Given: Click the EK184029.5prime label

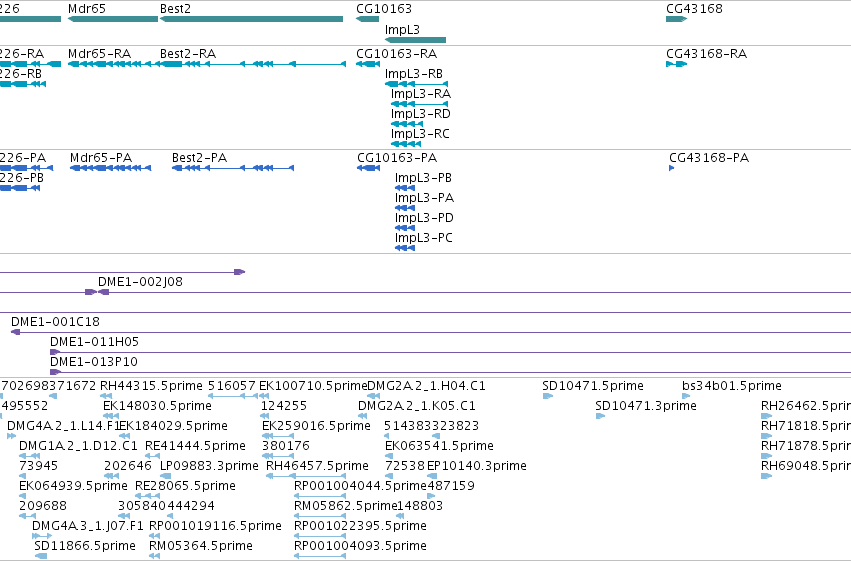Looking at the screenshot, I should tap(174, 426).
